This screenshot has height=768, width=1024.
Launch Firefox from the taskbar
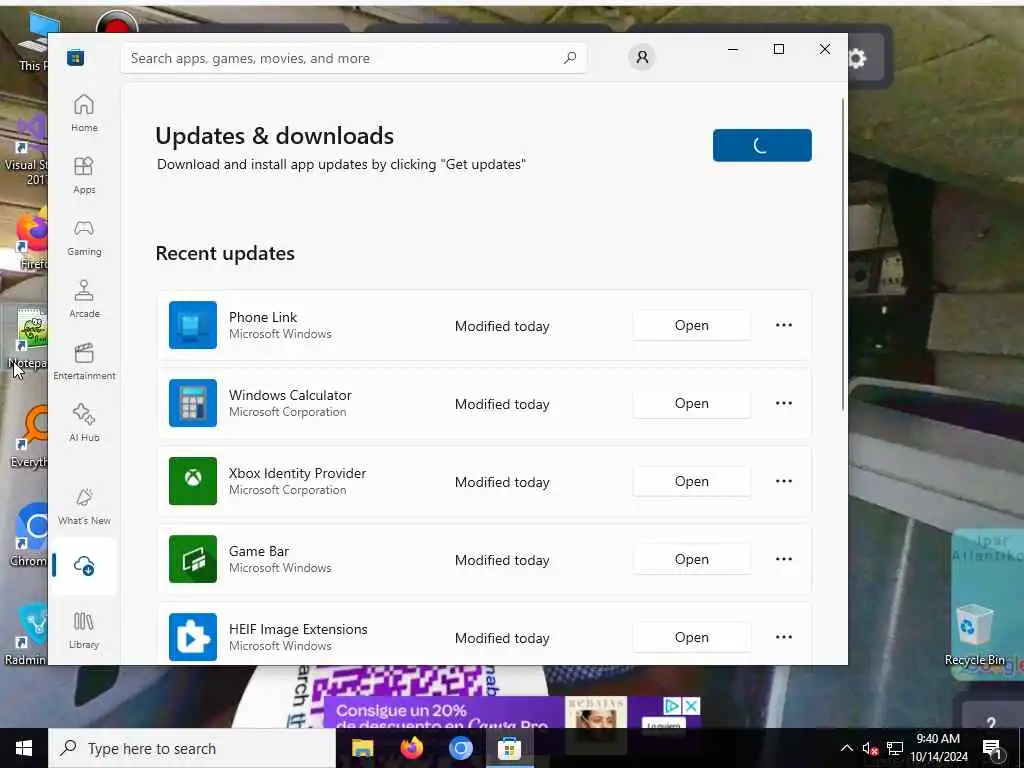tap(411, 748)
